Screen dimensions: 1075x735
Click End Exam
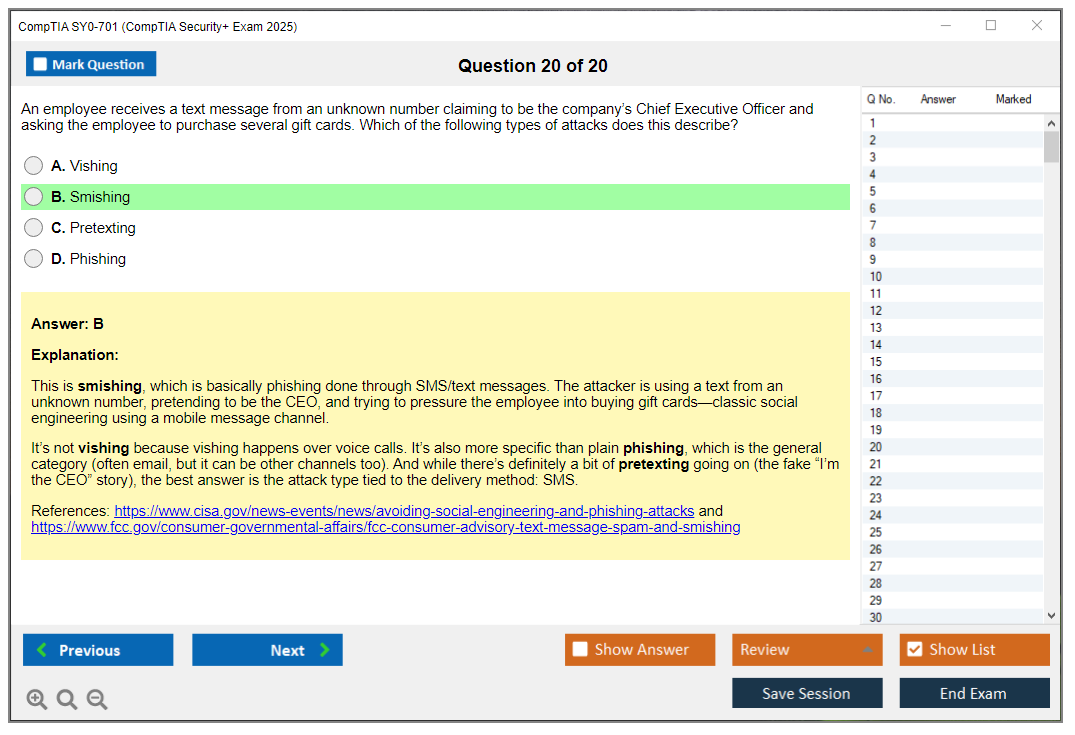click(x=974, y=693)
